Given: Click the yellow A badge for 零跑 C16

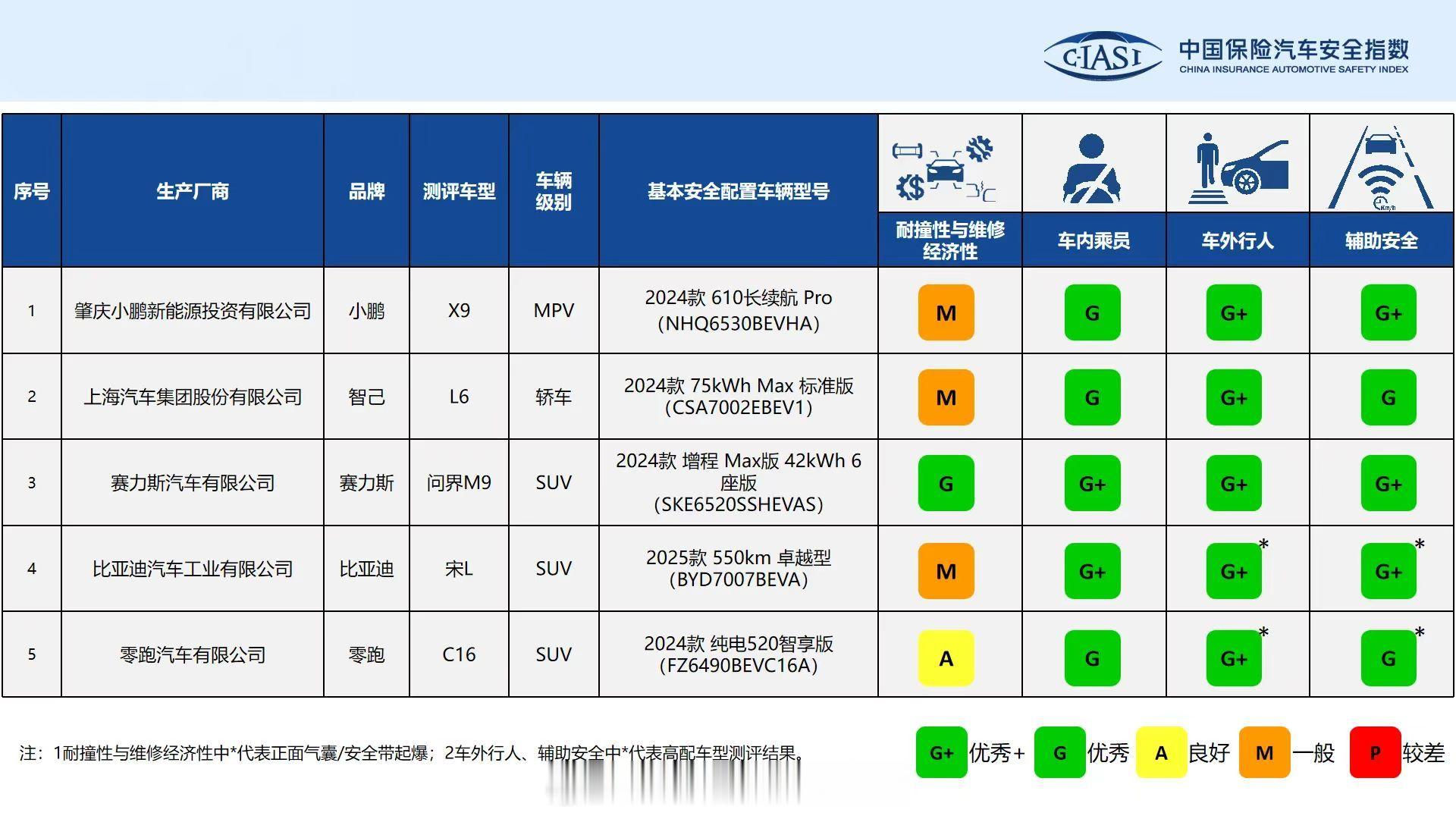Looking at the screenshot, I should point(946,658).
